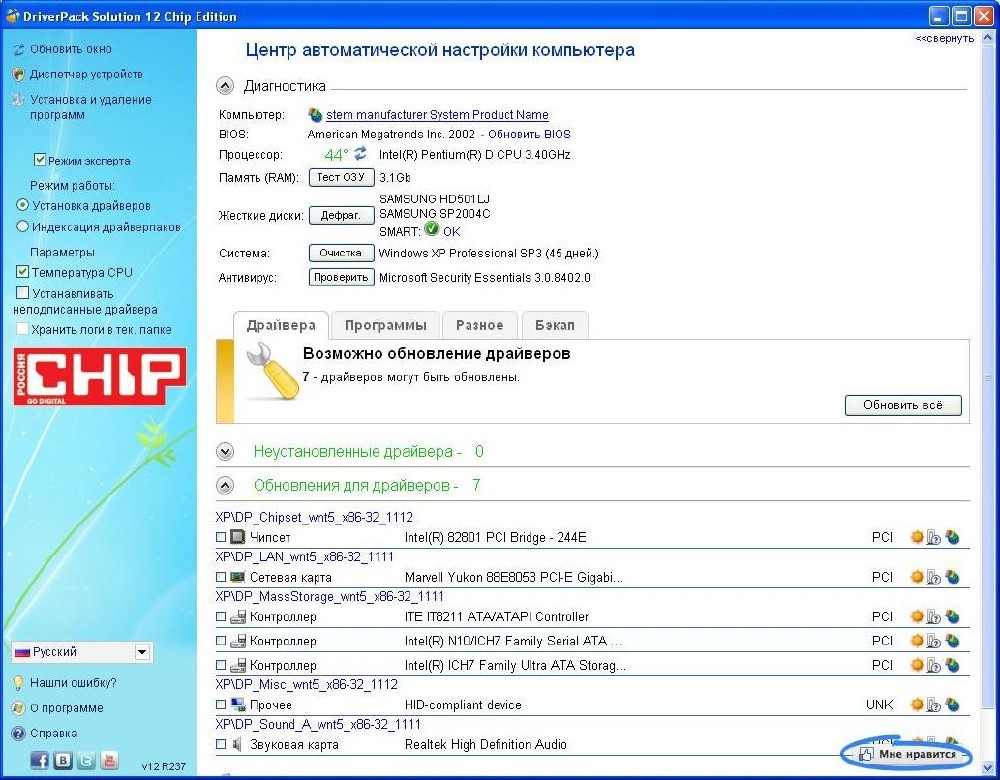Collapse the Обновления для драйверов section
The image size is (1000, 780).
tap(224, 485)
